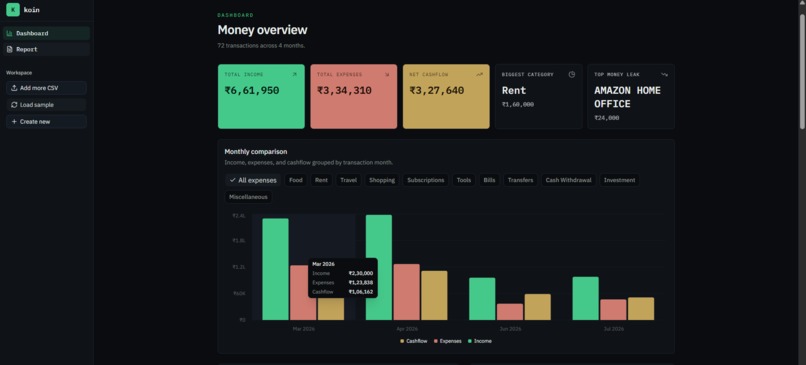This screenshot has width=806, height=365.
Task: Click the checkmark in All expenses chip
Action: tap(232, 180)
